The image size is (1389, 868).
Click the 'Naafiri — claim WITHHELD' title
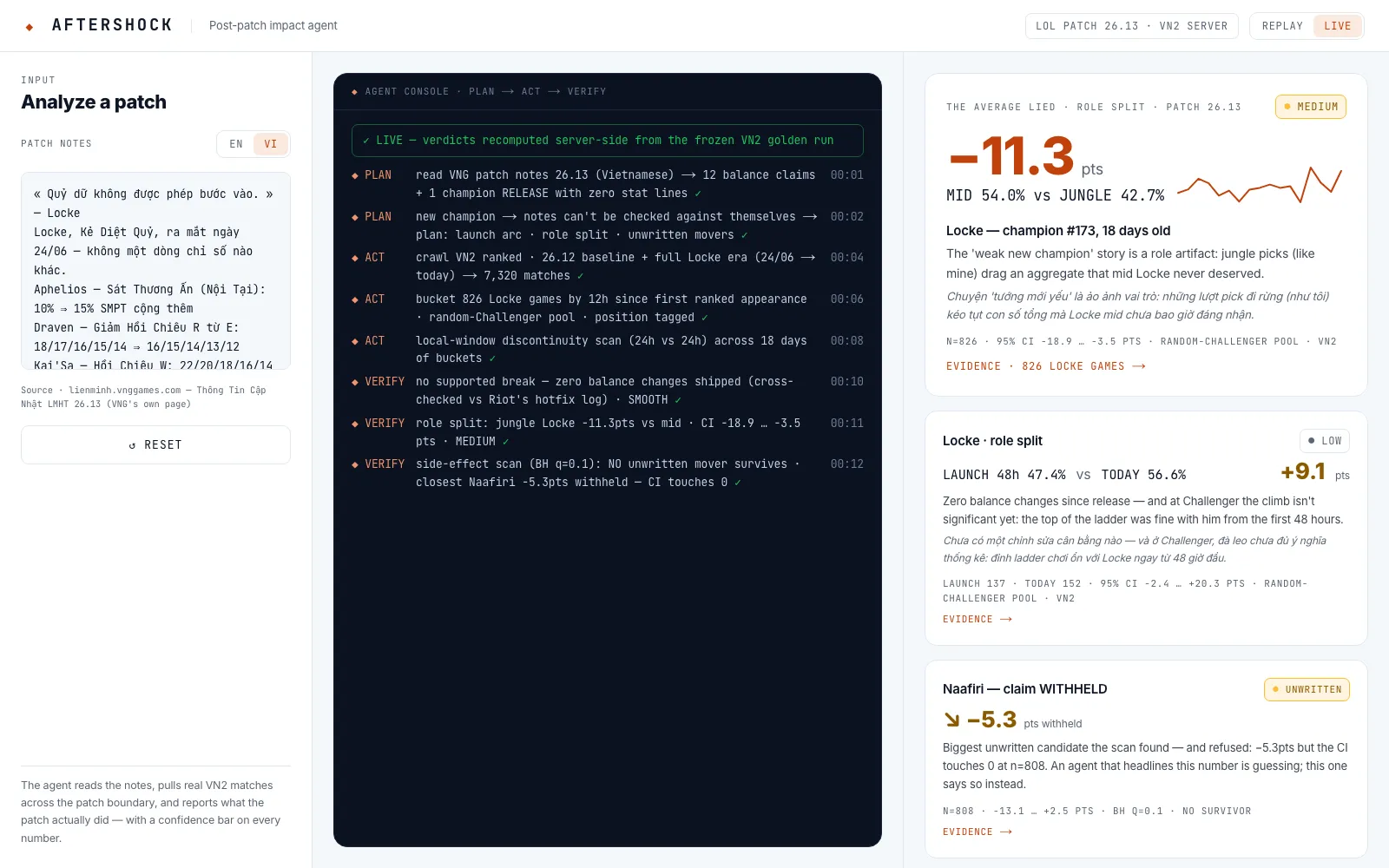[1025, 689]
